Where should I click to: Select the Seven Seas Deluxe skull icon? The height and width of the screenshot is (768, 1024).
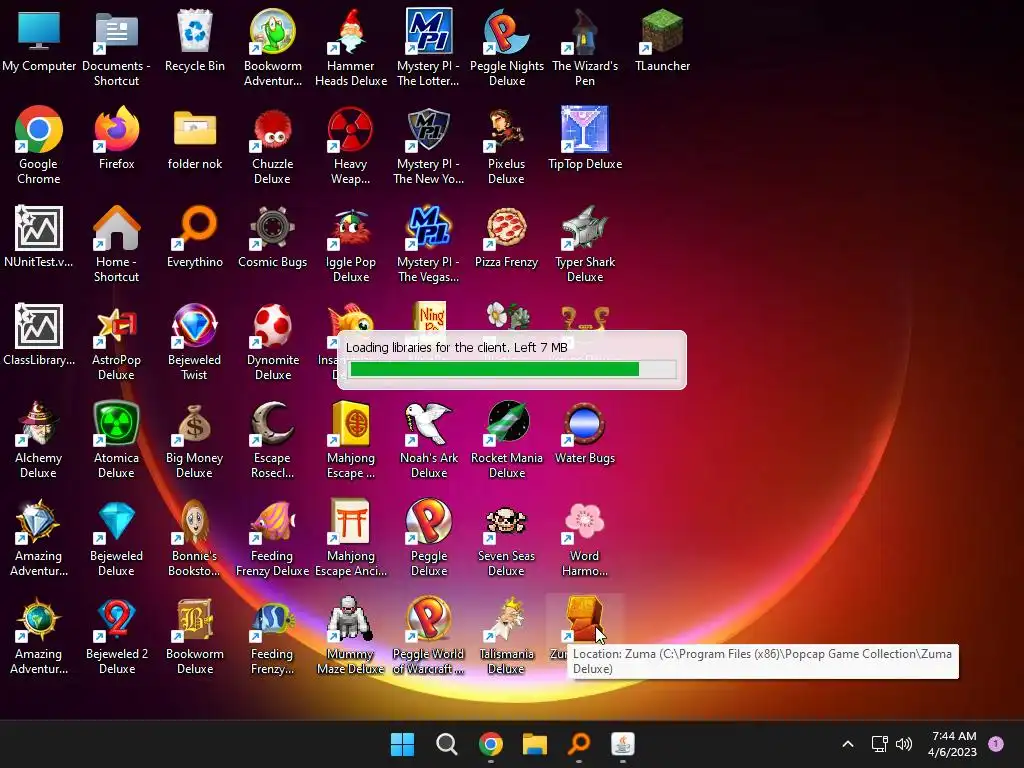click(507, 520)
